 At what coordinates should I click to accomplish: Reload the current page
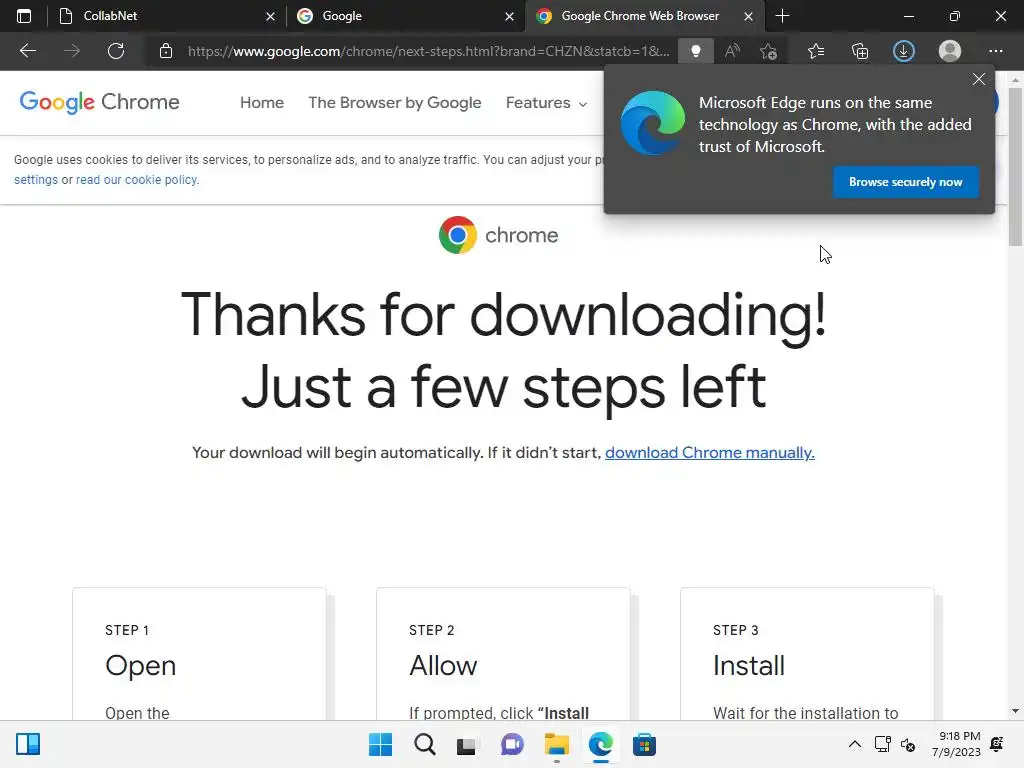pyautogui.click(x=116, y=51)
